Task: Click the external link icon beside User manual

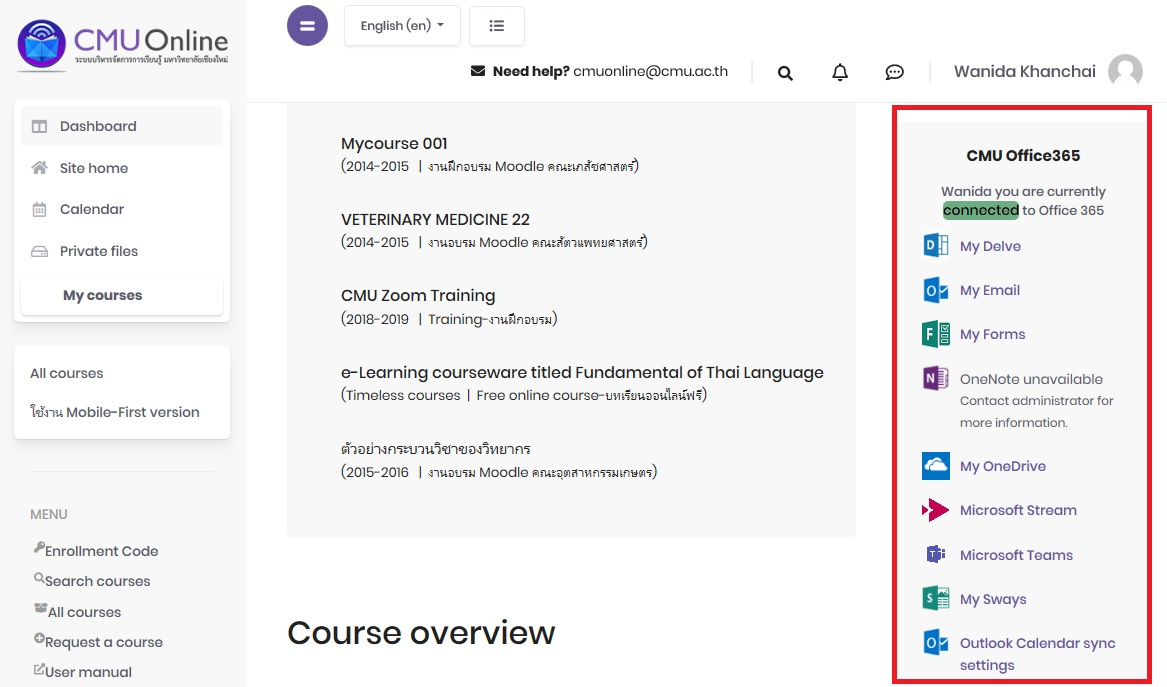Action: [39, 669]
